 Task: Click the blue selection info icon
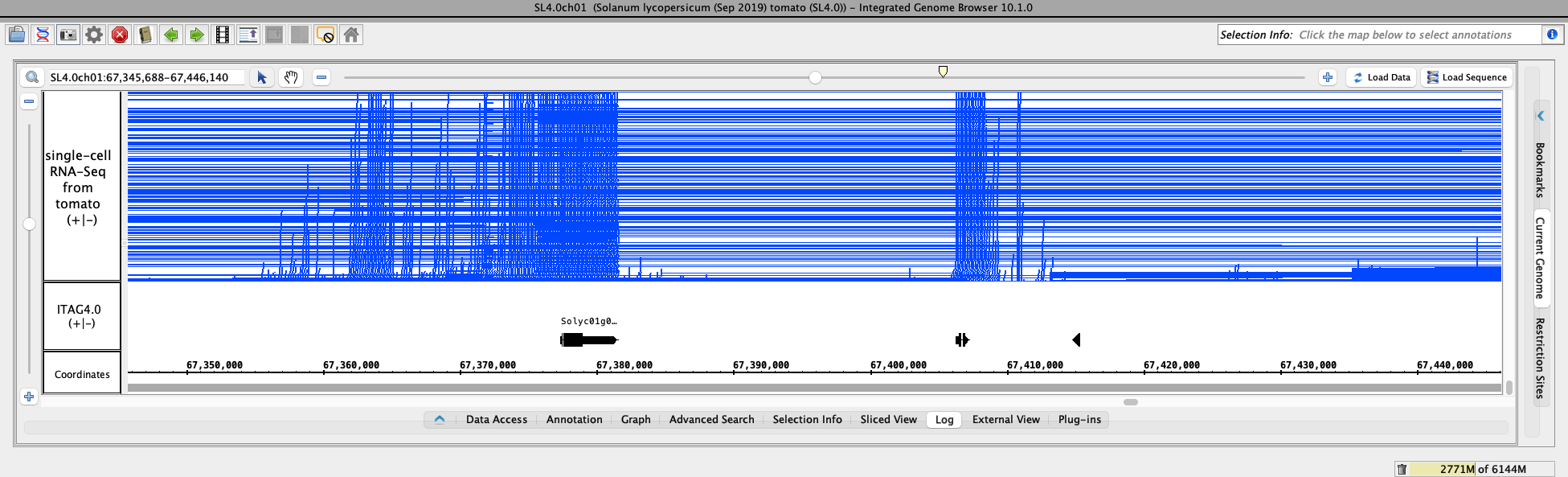tap(1552, 35)
